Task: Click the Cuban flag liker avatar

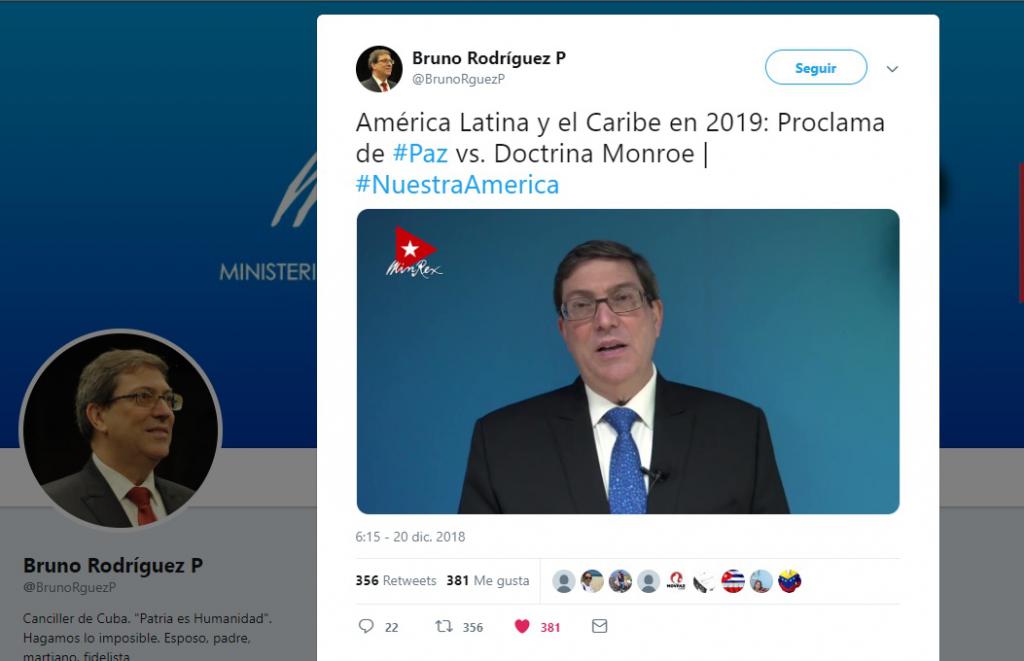Action: pyautogui.click(x=733, y=581)
